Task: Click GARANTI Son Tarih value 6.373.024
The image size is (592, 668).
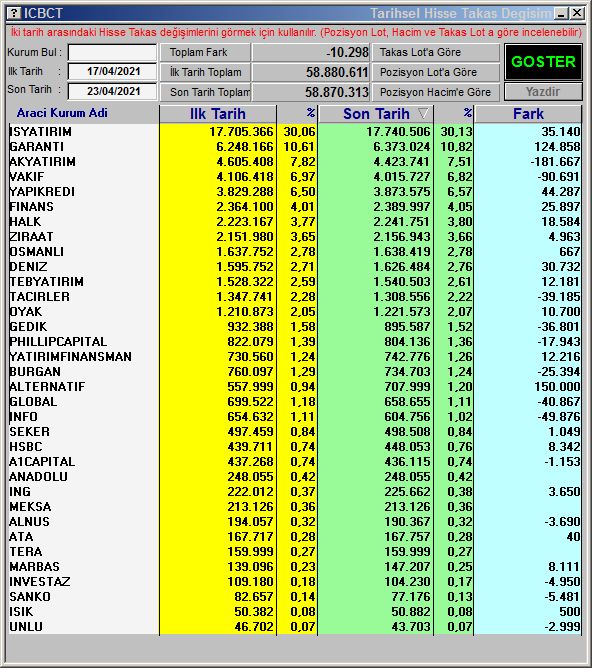Action: click(x=402, y=147)
